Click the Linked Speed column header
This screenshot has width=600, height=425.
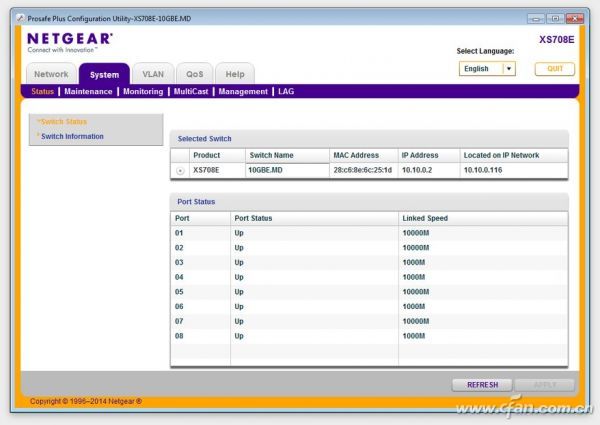point(483,218)
